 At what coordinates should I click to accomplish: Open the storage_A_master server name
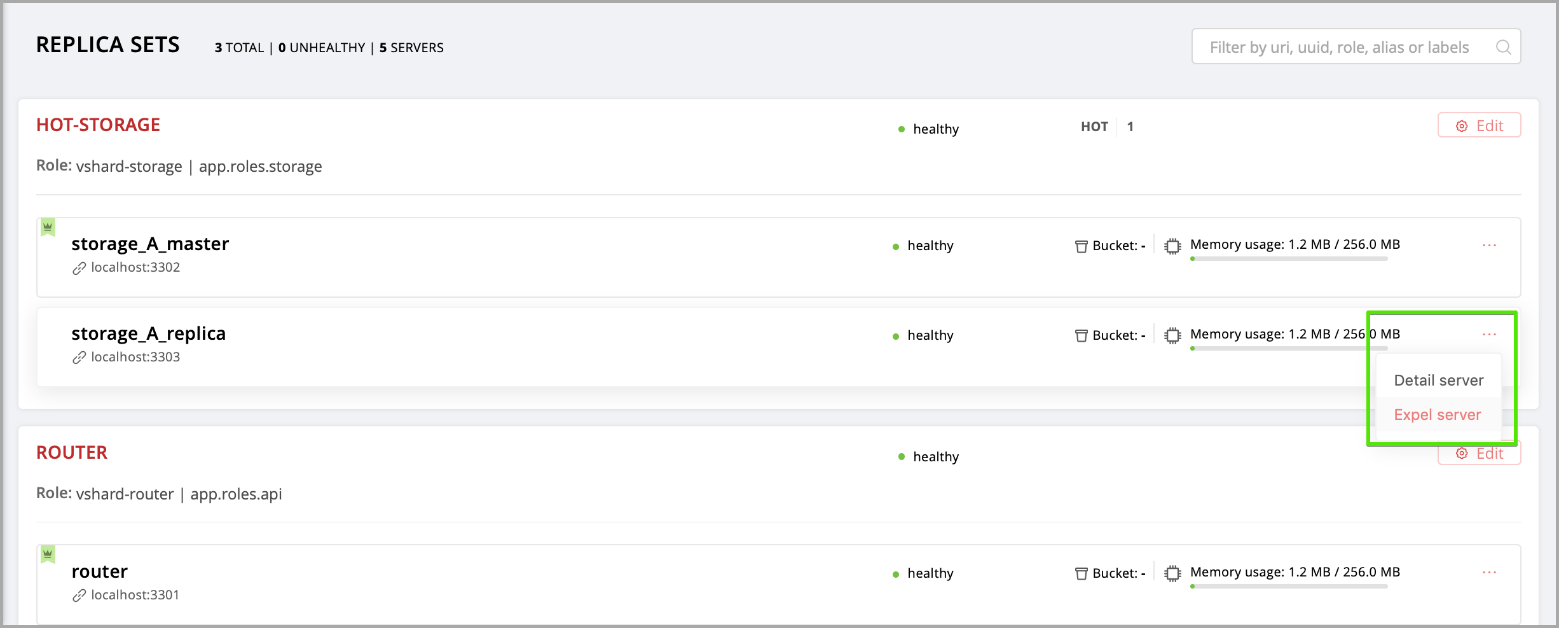pos(150,244)
